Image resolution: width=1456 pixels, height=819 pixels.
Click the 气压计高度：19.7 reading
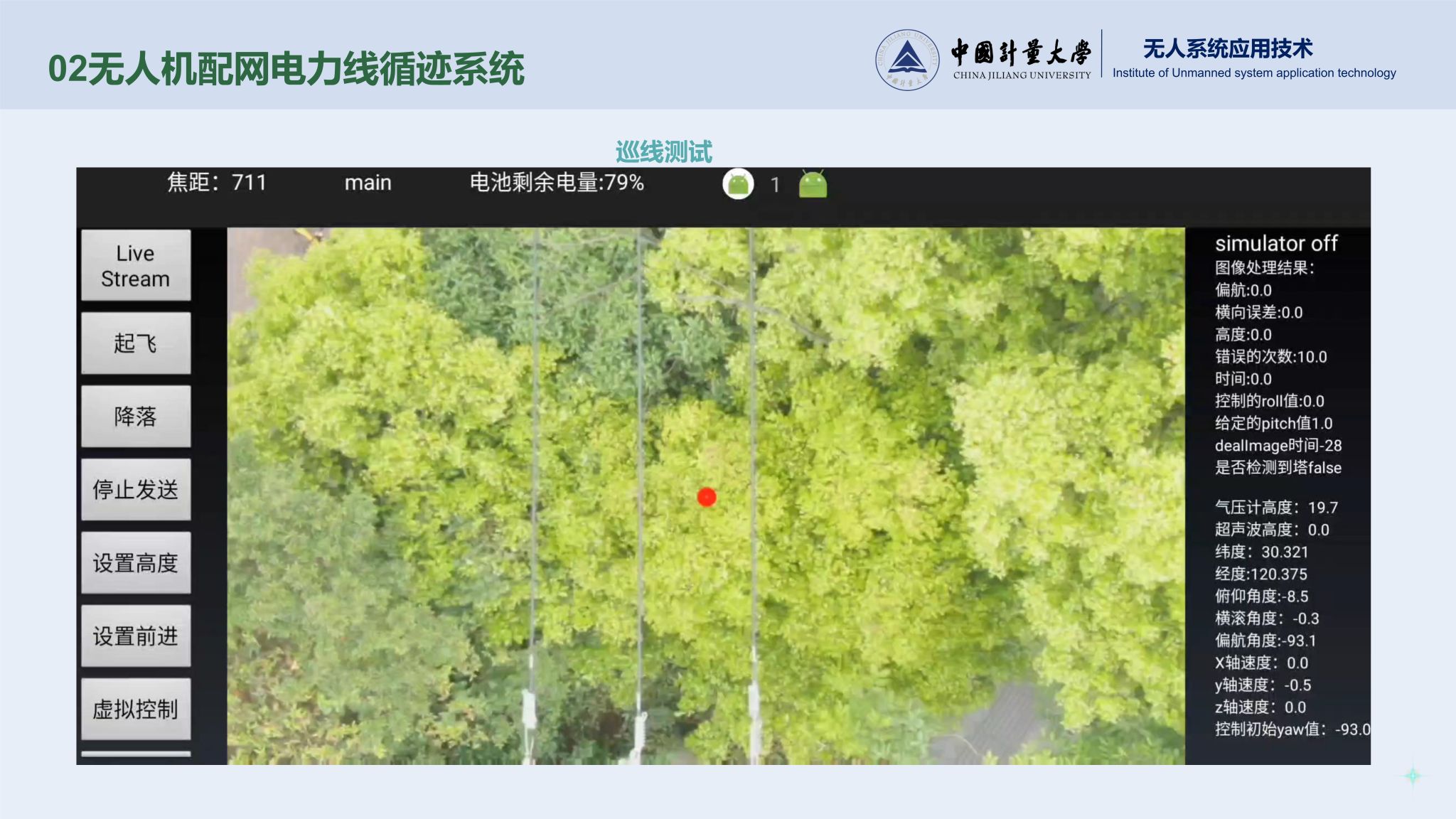tap(1277, 508)
